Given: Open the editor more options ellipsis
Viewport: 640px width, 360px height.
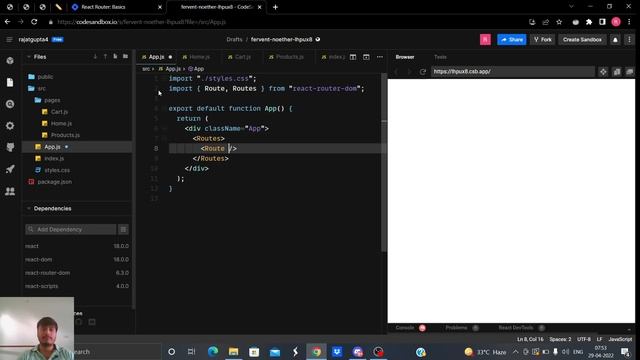Looking at the screenshot, I should point(380,57).
